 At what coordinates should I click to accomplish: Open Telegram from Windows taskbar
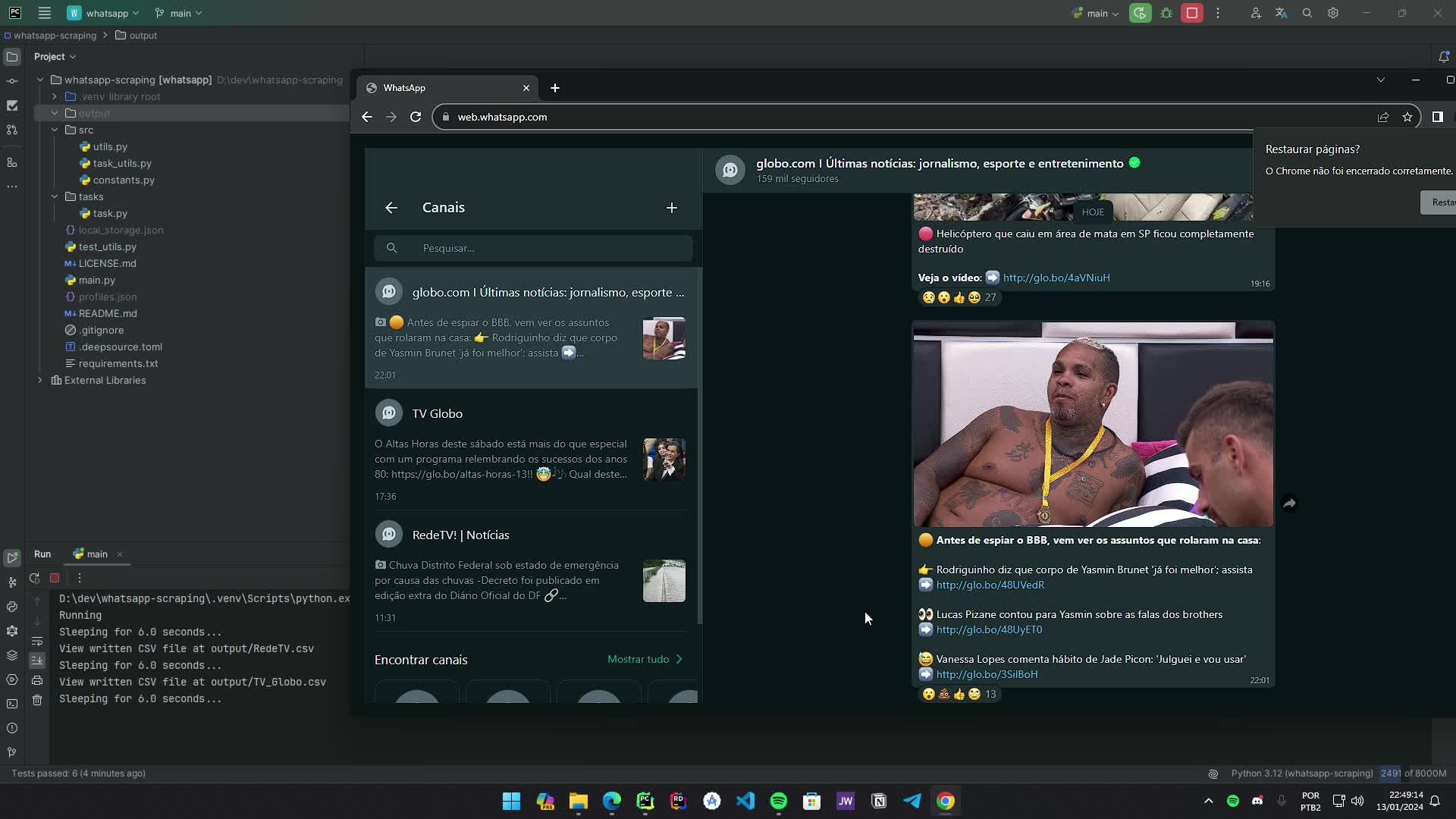click(912, 801)
